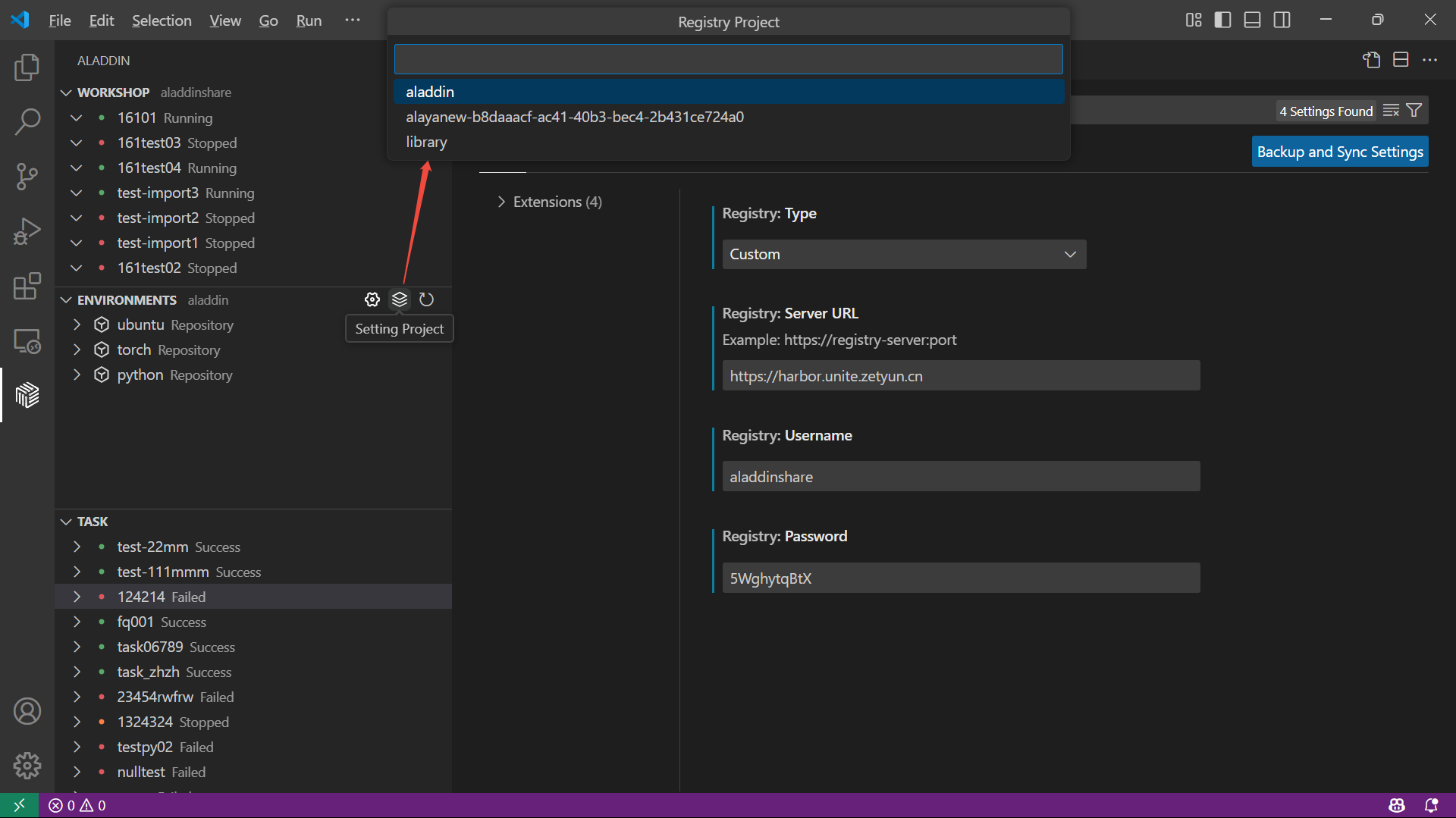Open the Run and Debug view

pyautogui.click(x=27, y=230)
